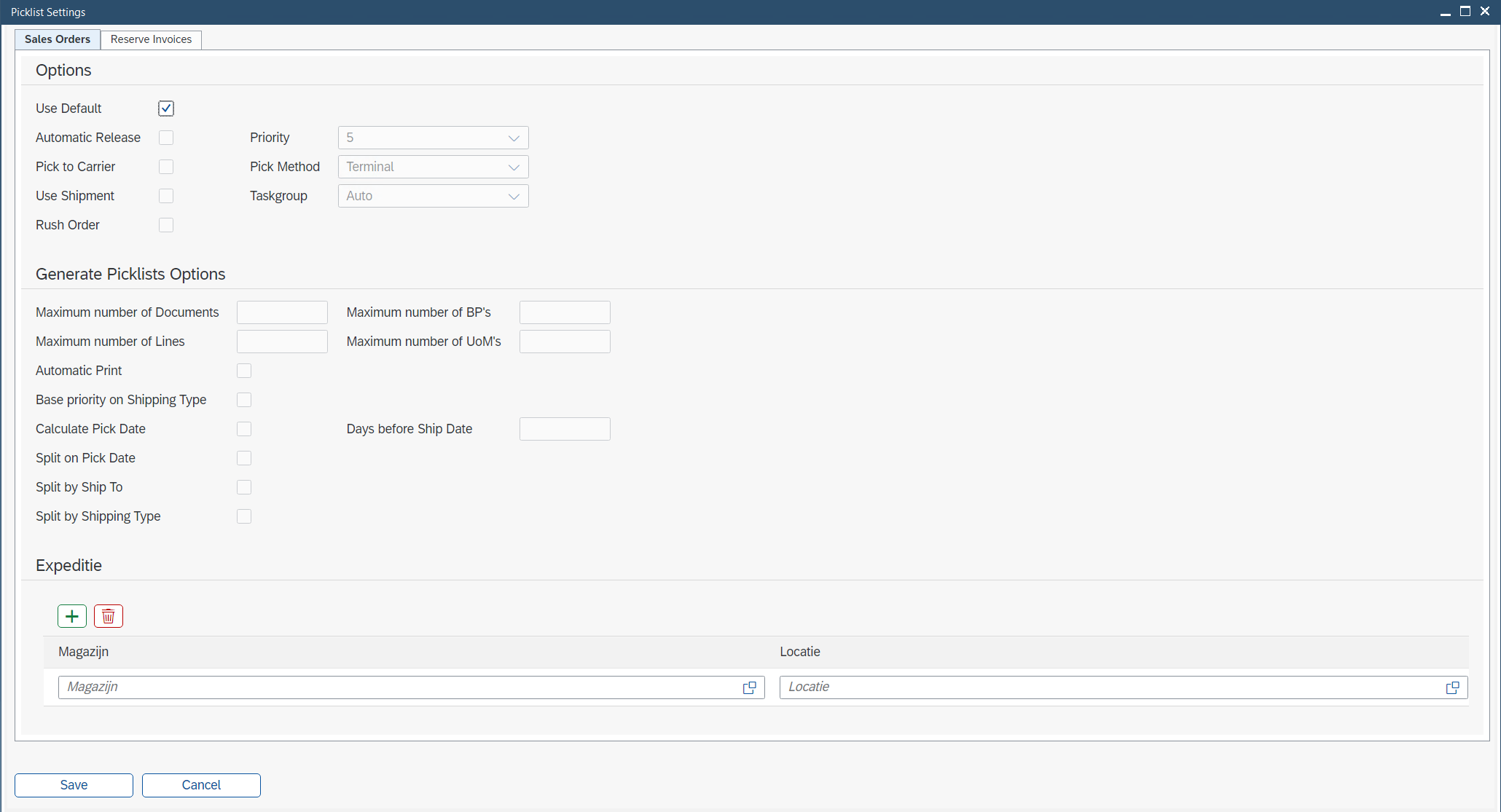Image resolution: width=1501 pixels, height=812 pixels.
Task: Expand the Priority dropdown
Action: (x=514, y=138)
